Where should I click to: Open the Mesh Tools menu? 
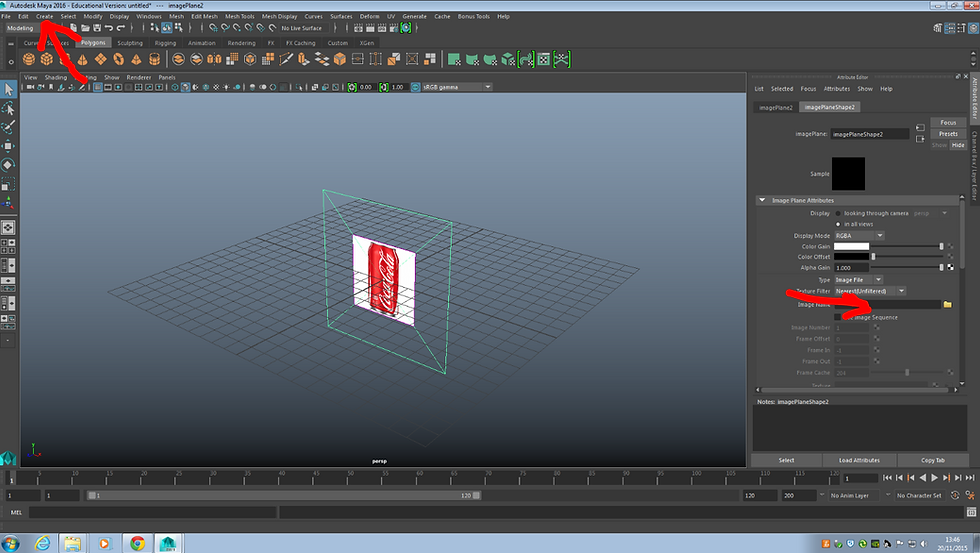point(239,16)
